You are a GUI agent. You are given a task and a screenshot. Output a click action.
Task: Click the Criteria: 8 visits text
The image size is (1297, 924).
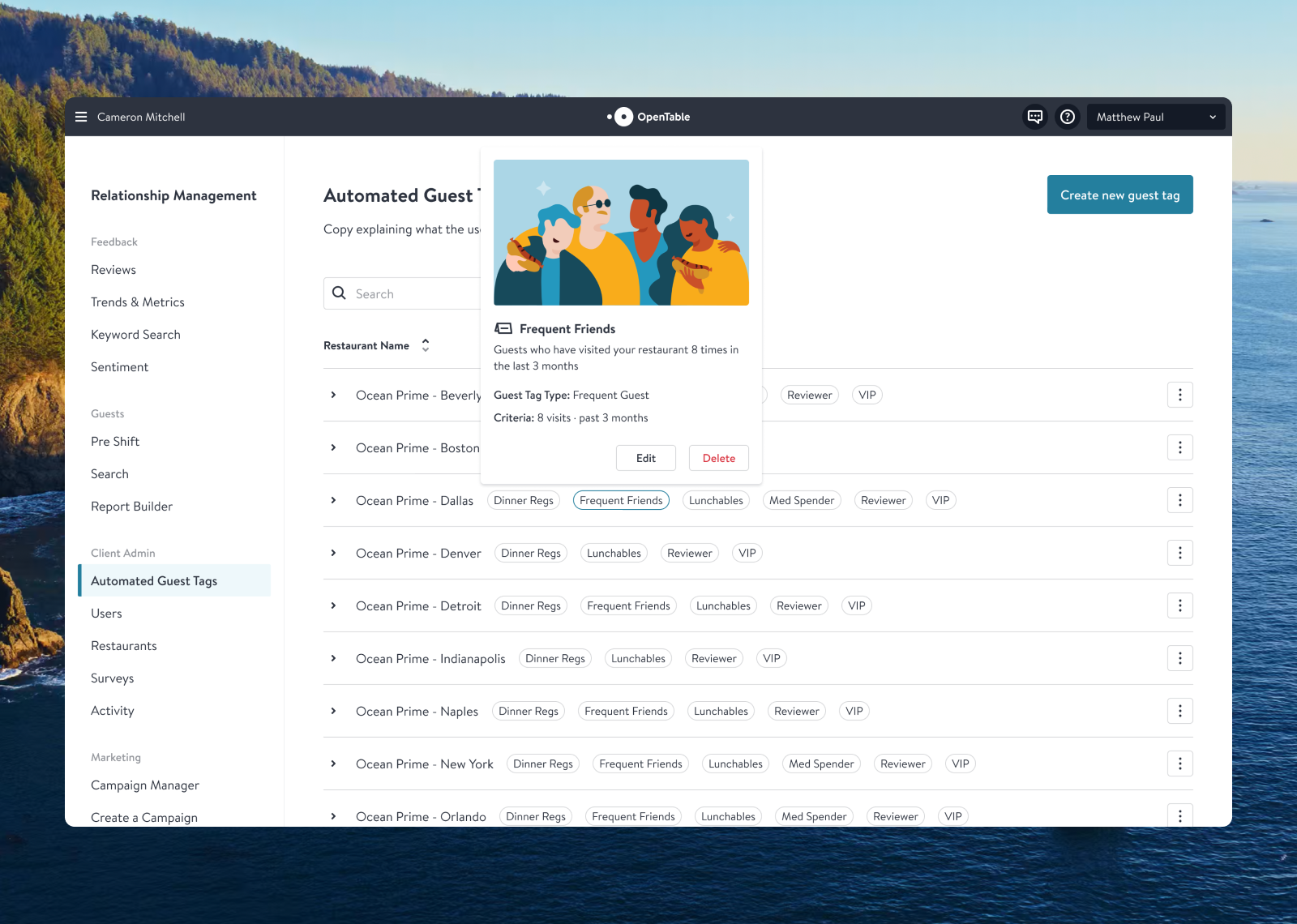(571, 418)
